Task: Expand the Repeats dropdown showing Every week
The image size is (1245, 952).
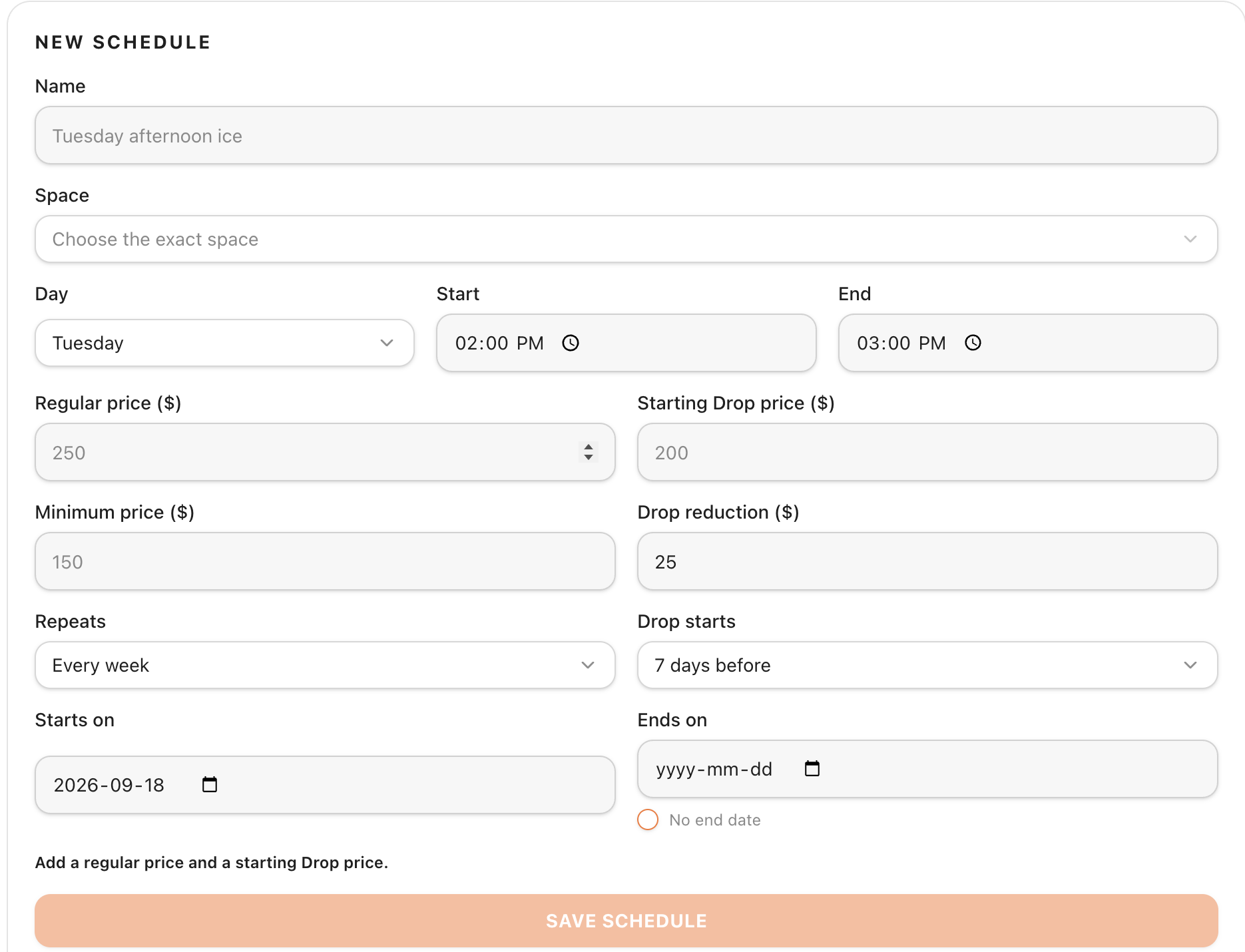Action: [x=325, y=665]
